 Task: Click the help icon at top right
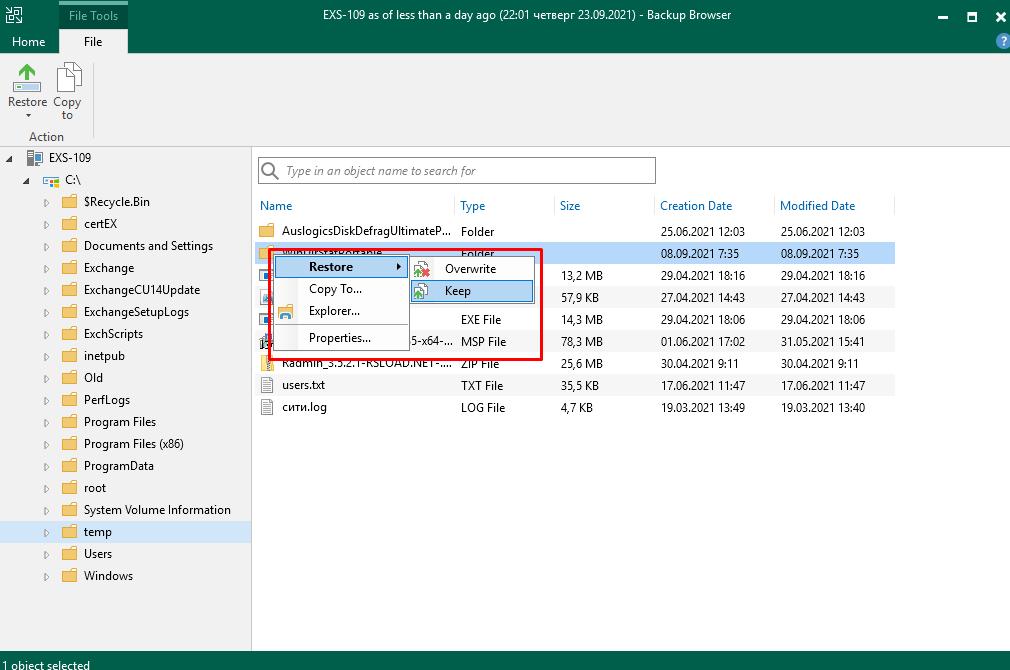point(1002,41)
